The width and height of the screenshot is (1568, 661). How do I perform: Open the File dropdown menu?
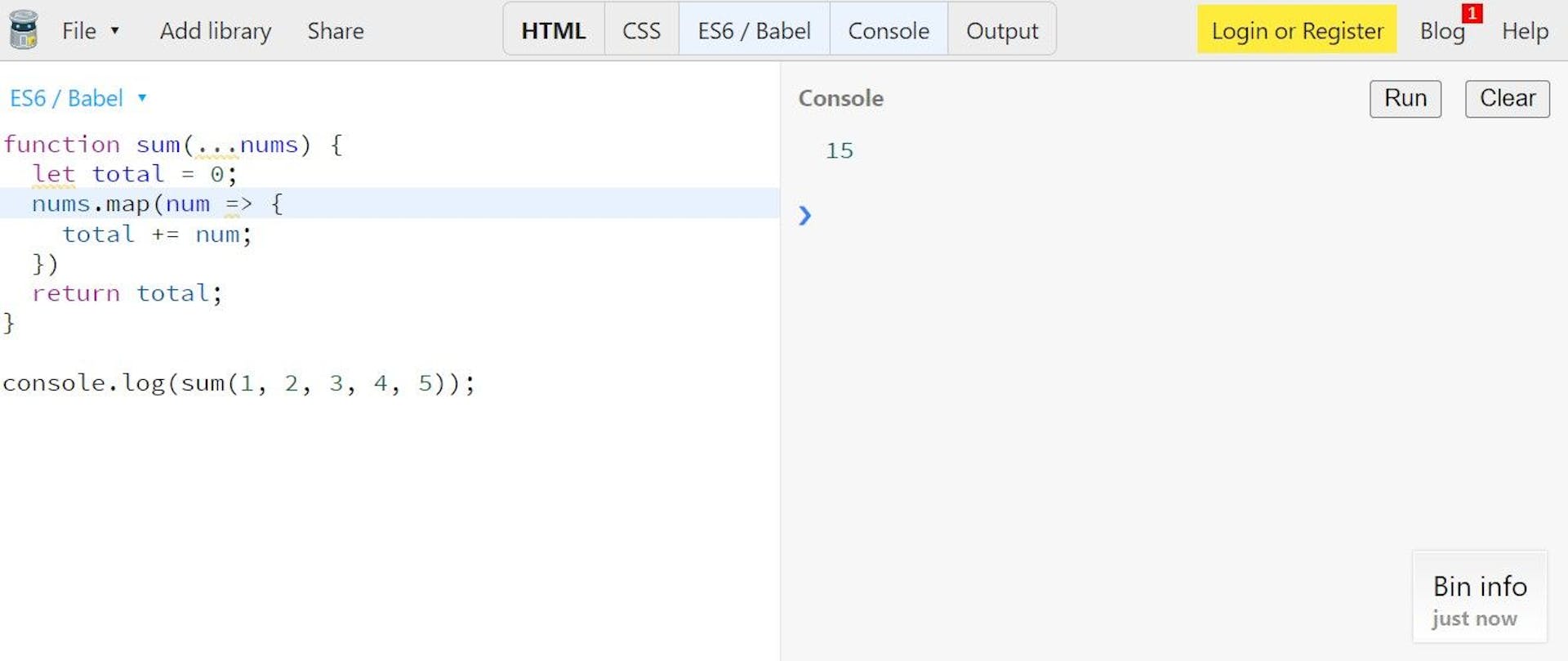click(90, 31)
